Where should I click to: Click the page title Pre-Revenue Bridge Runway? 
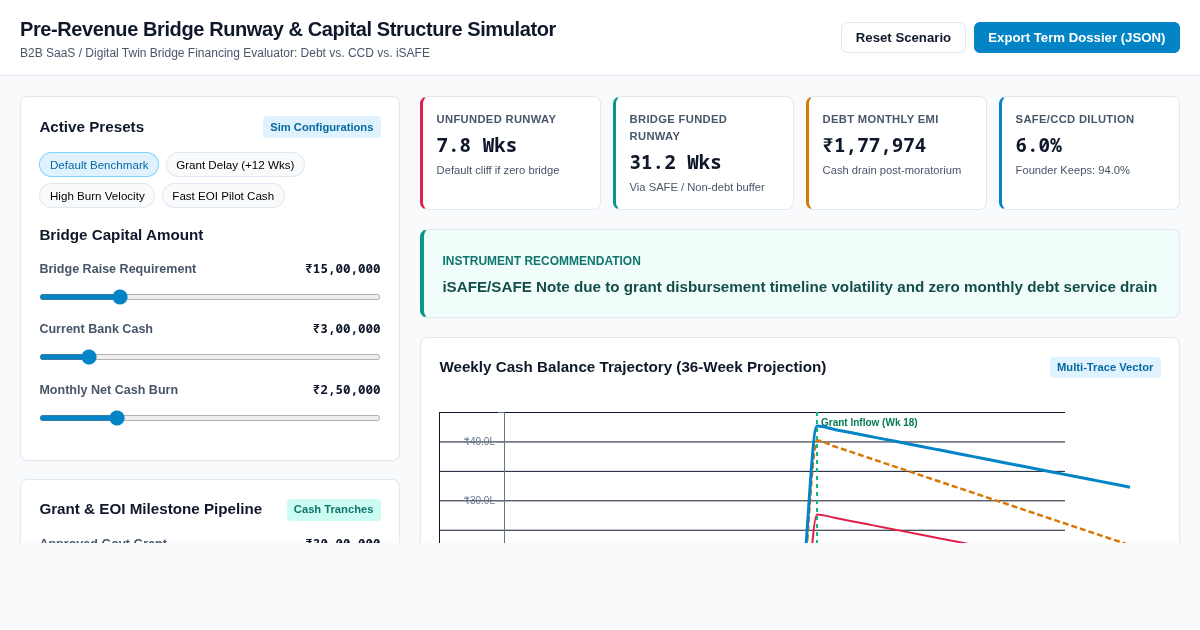tap(288, 29)
